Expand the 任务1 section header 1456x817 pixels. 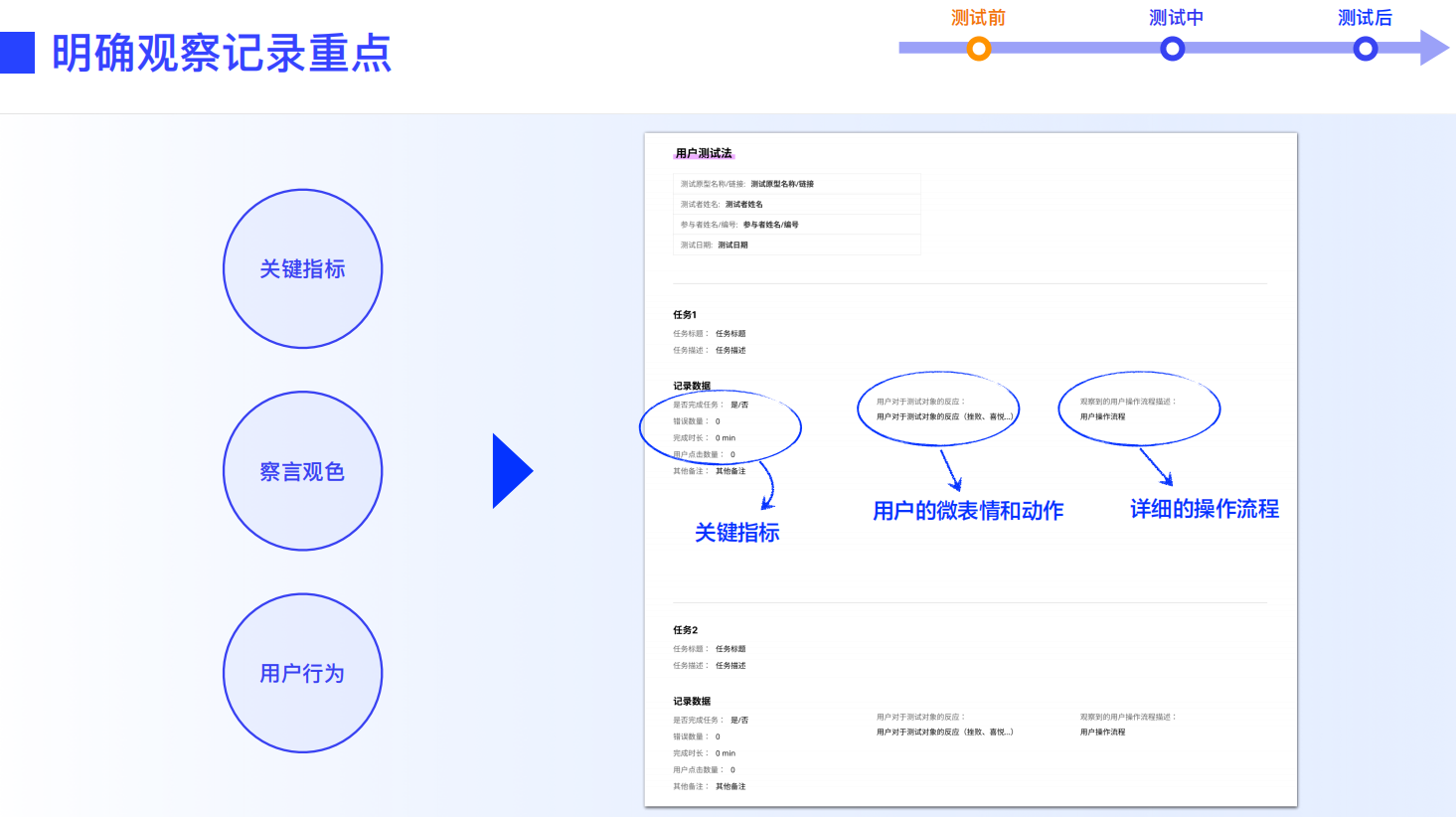pyautogui.click(x=685, y=316)
